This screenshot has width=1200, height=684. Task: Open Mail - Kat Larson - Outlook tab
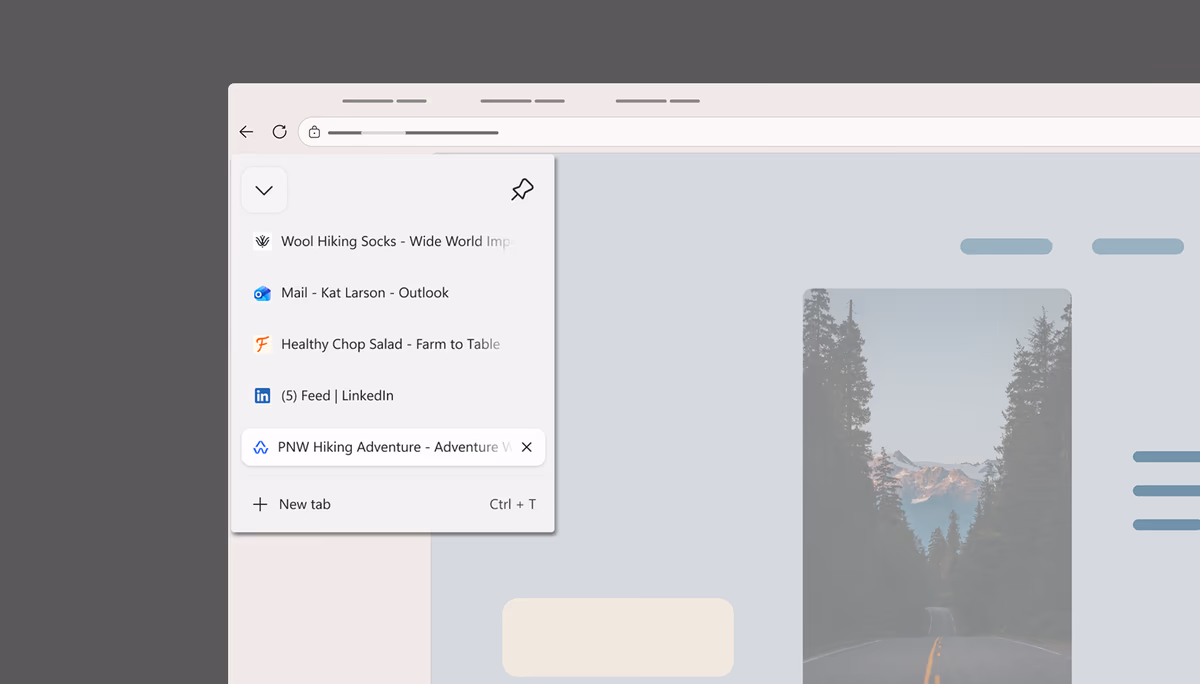393,293
